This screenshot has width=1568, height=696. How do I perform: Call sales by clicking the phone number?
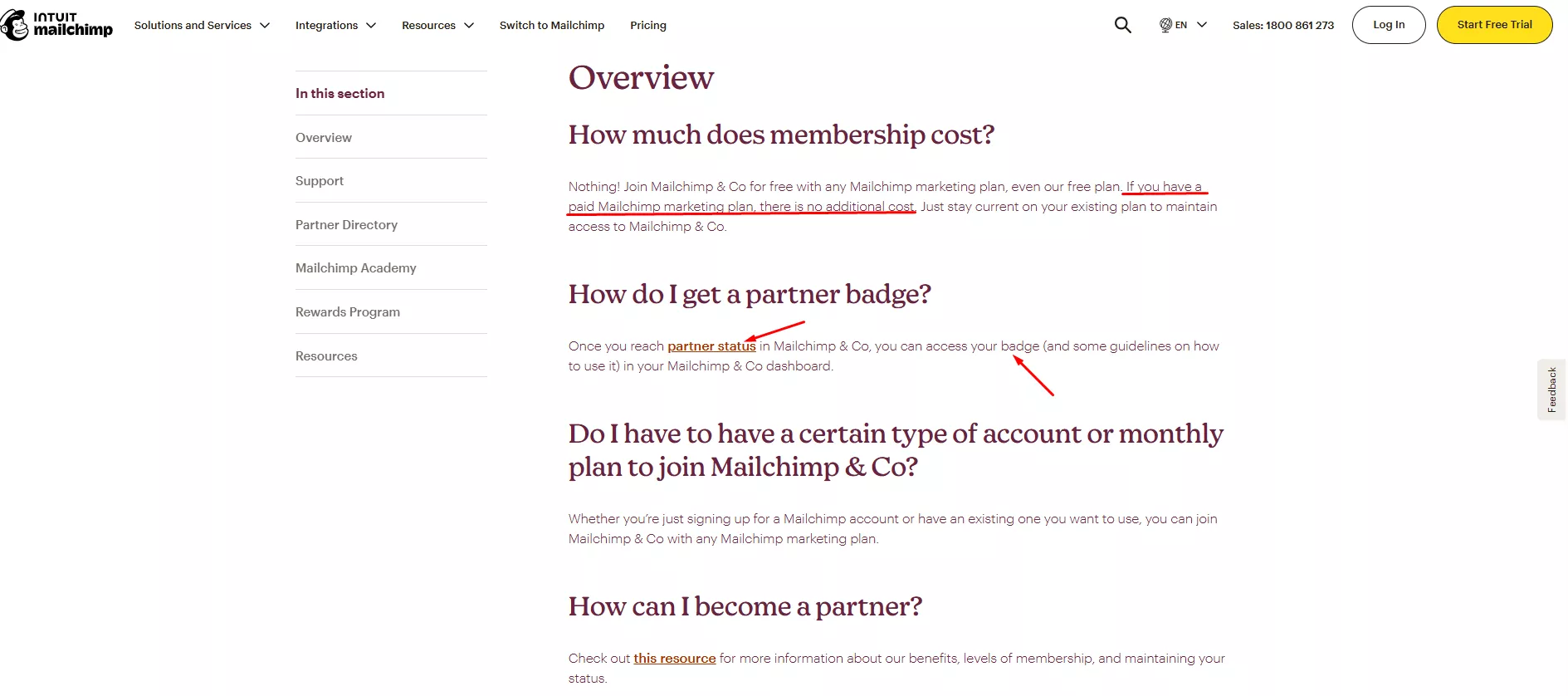pyautogui.click(x=1282, y=25)
